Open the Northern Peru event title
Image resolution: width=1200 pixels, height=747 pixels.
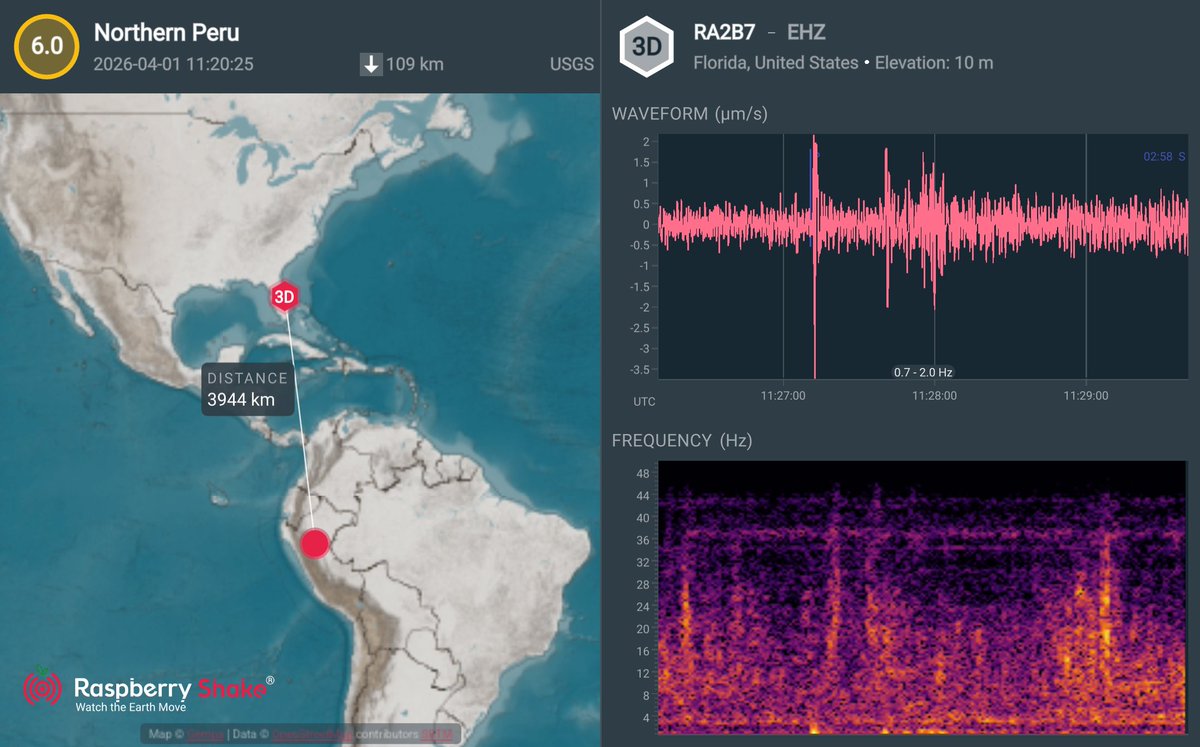pos(167,32)
